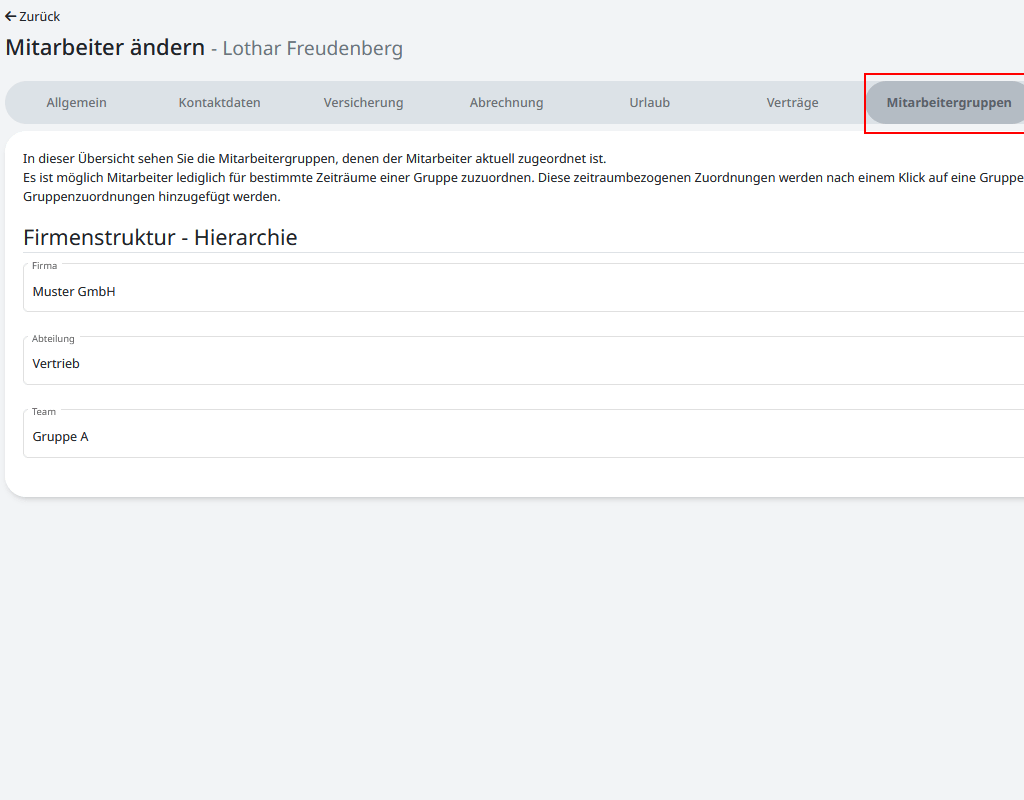Show the Urlaub tab
Image resolution: width=1024 pixels, height=800 pixels.
click(x=649, y=103)
